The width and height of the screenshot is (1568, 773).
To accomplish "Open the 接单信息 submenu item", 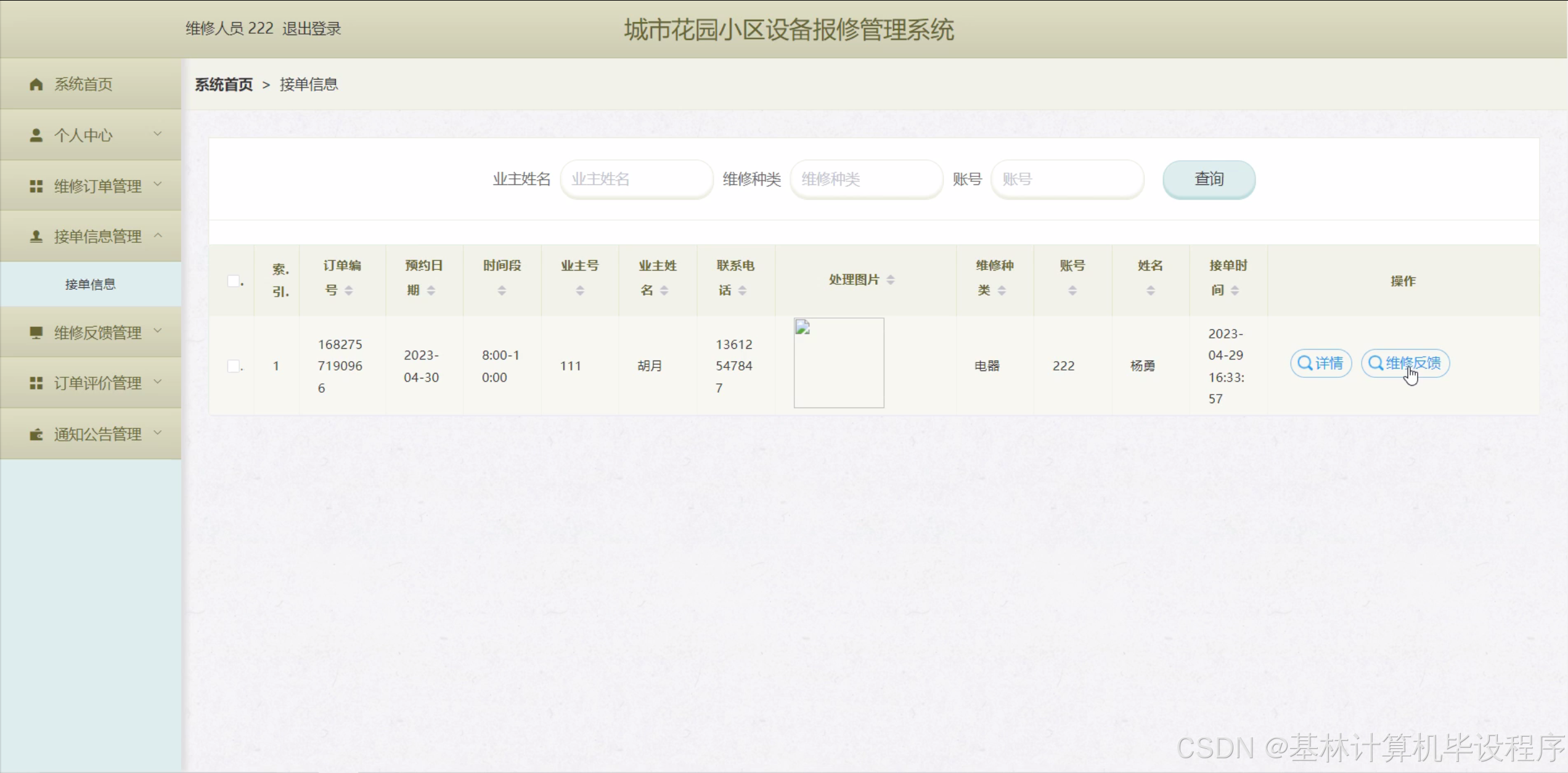I will pyautogui.click(x=91, y=284).
